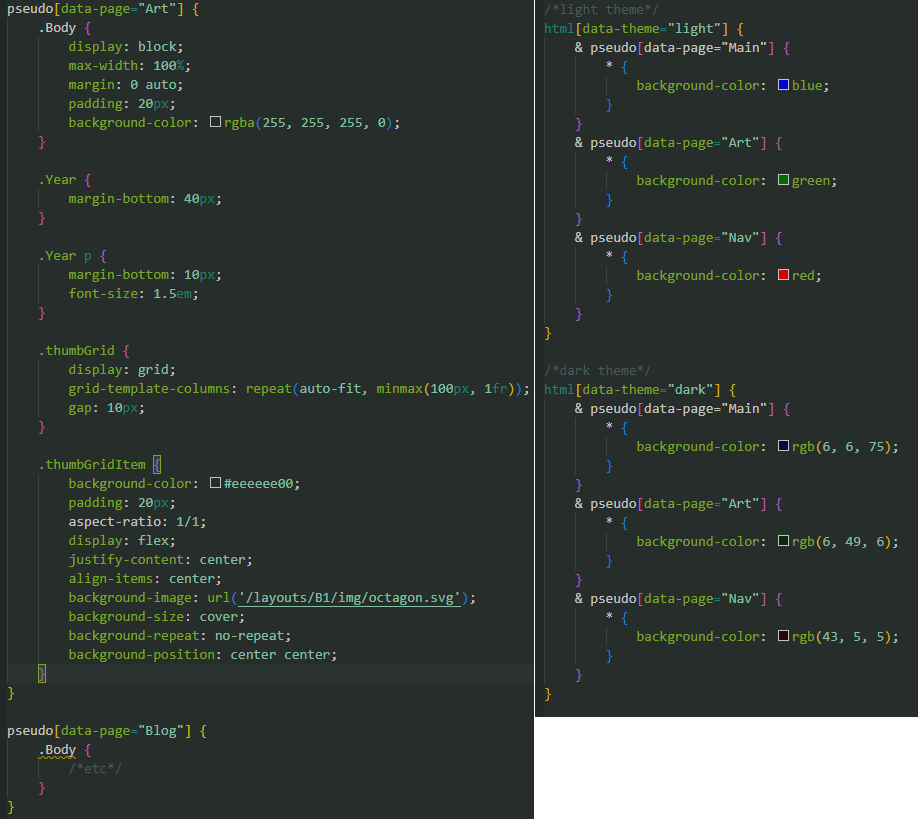Click the 'grid-template-columns' property
Image resolution: width=919 pixels, height=819 pixels.
pos(149,389)
